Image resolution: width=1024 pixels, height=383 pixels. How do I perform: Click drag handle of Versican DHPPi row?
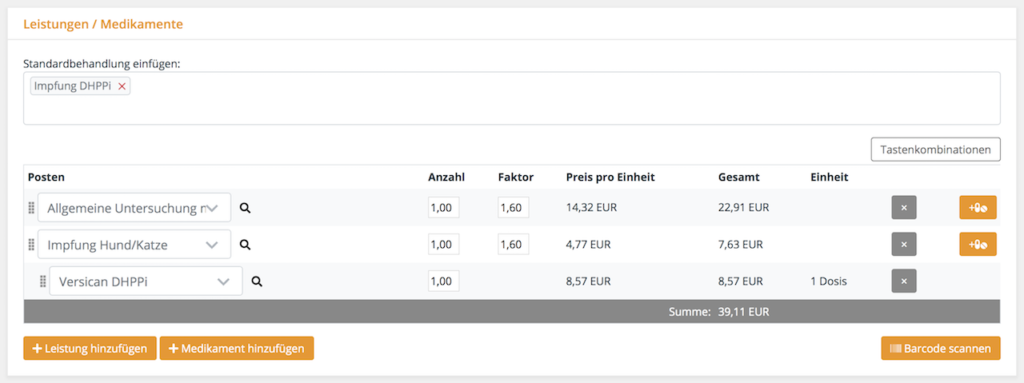click(x=42, y=281)
